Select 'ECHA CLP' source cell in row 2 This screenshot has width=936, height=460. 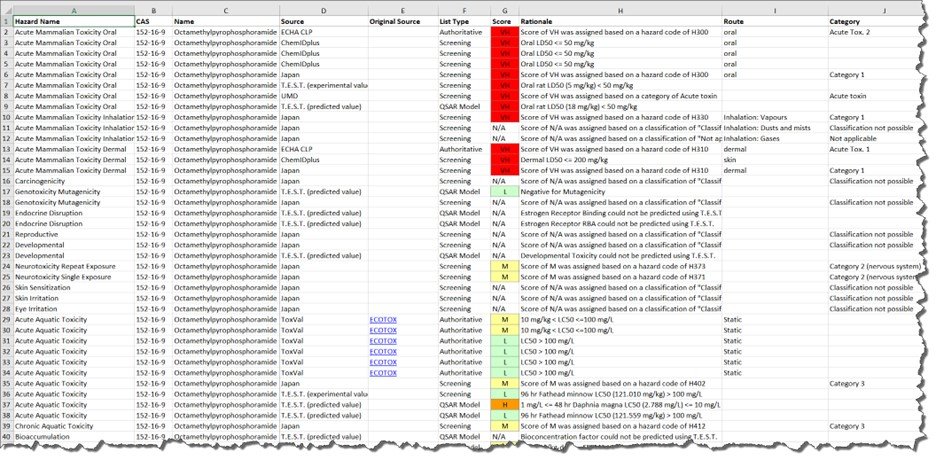click(x=324, y=32)
